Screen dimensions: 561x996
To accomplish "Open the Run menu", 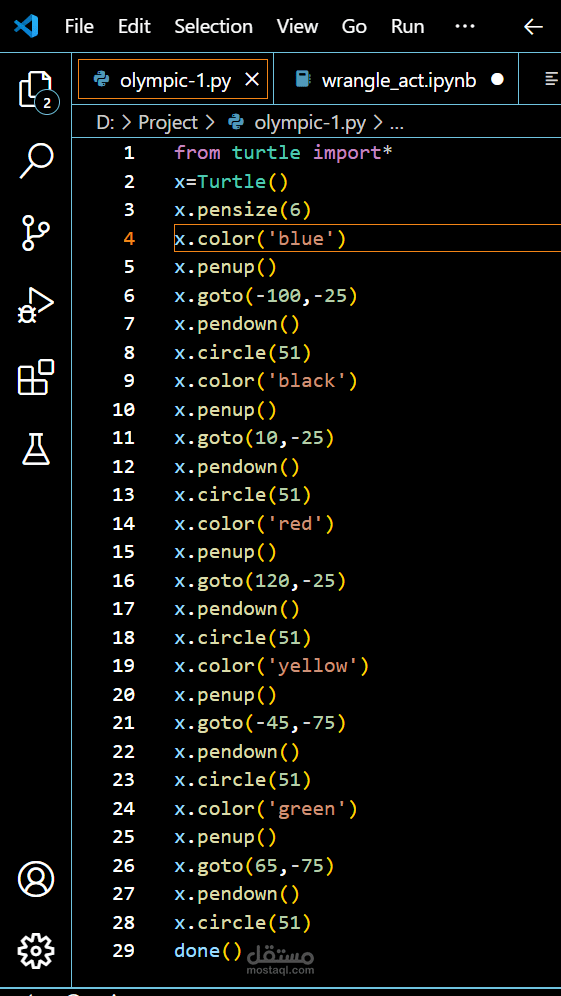I will (407, 26).
